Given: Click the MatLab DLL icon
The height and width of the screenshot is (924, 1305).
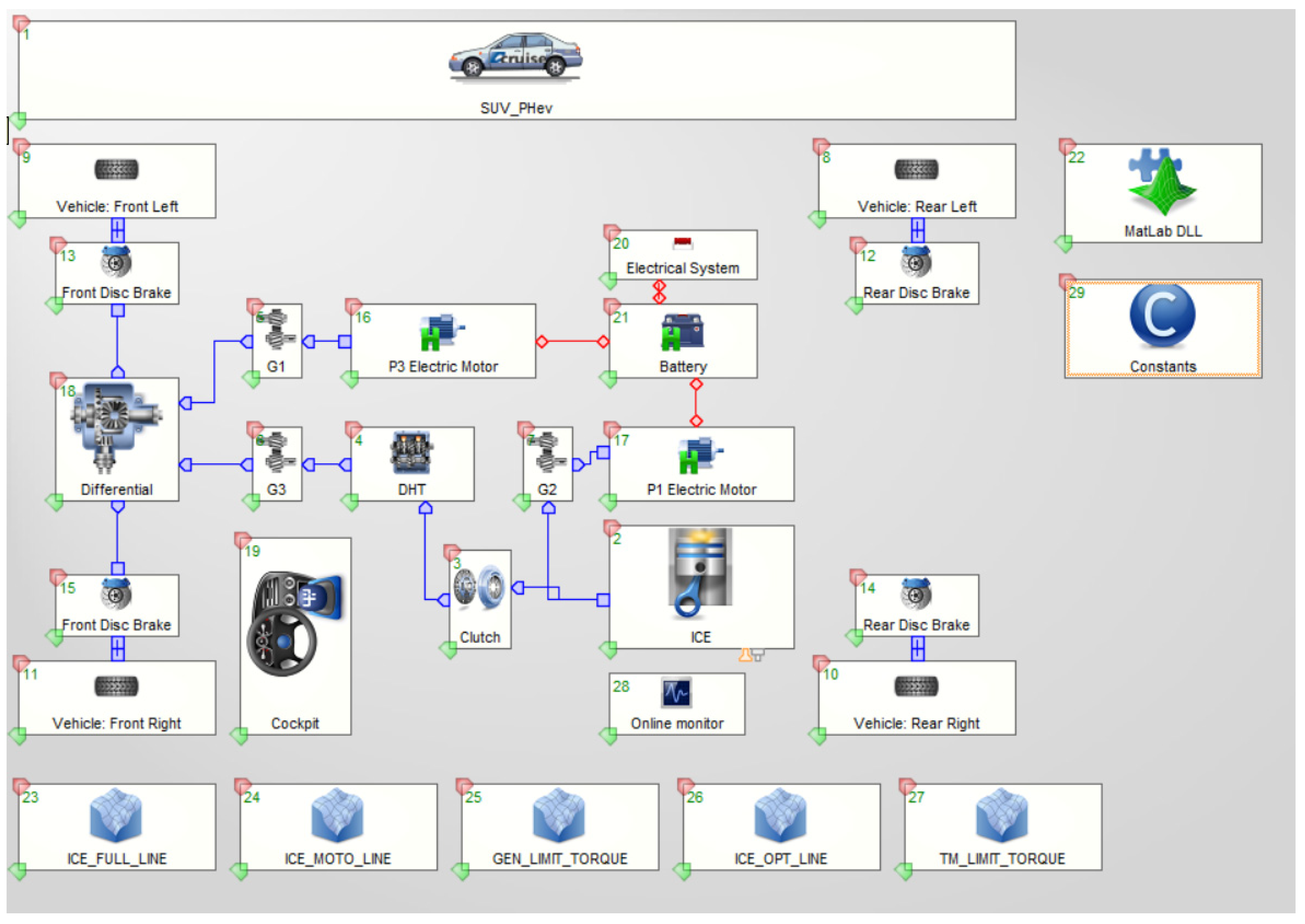Looking at the screenshot, I should point(1162,182).
